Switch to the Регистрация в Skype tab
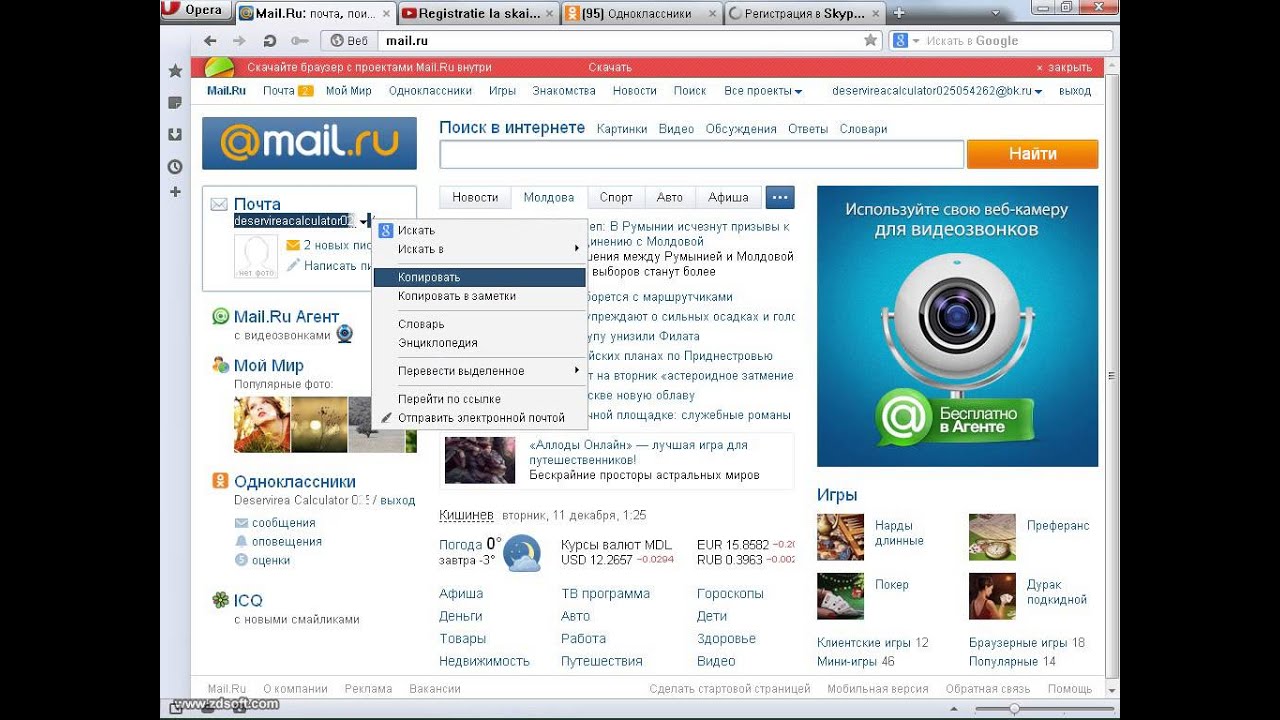Image resolution: width=1280 pixels, height=720 pixels. (x=804, y=13)
